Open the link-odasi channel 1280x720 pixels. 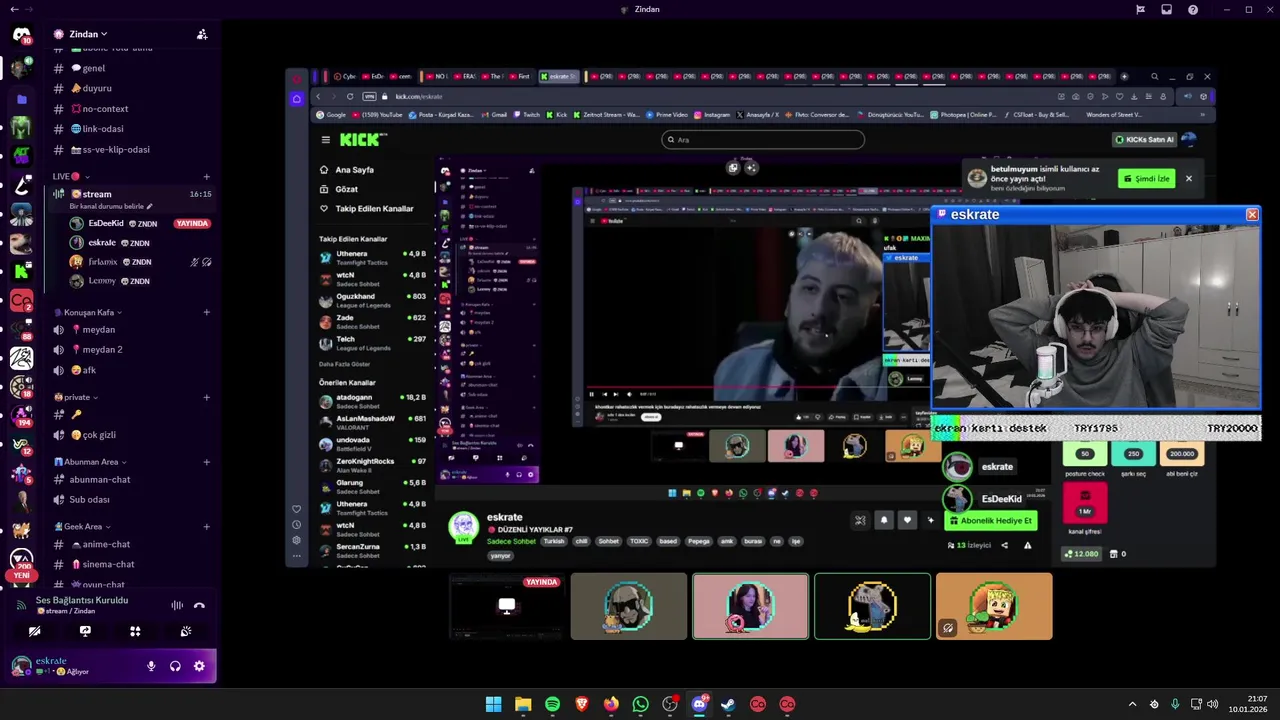tap(132, 129)
